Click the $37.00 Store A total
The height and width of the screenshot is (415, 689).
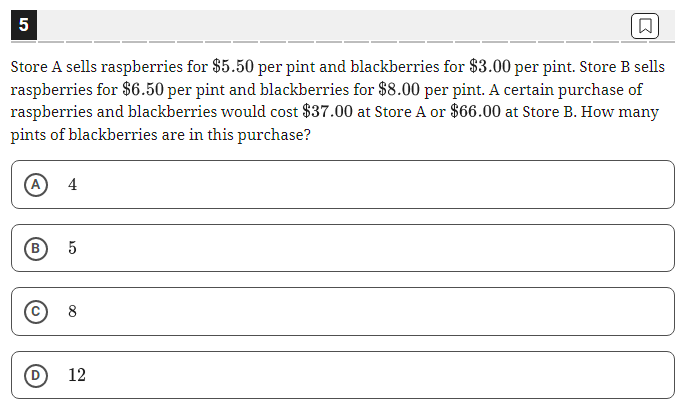click(327, 112)
